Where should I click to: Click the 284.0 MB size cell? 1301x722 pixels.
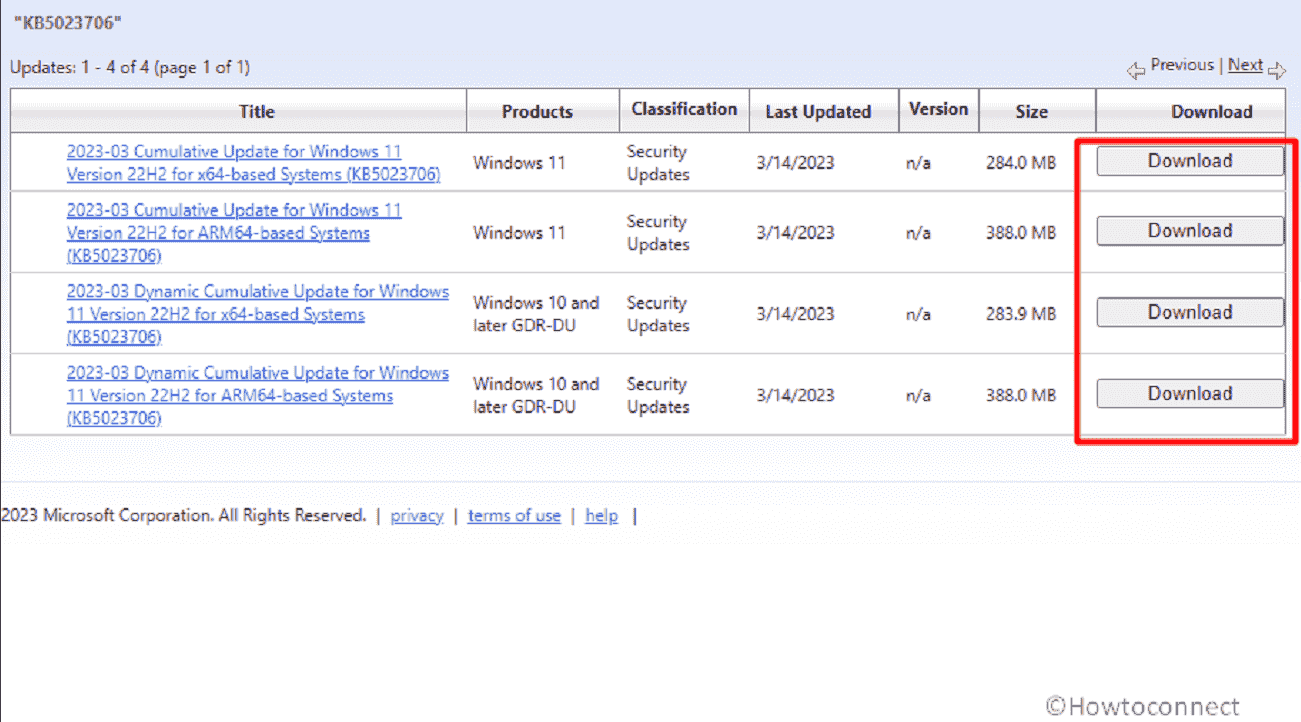(x=1020, y=163)
